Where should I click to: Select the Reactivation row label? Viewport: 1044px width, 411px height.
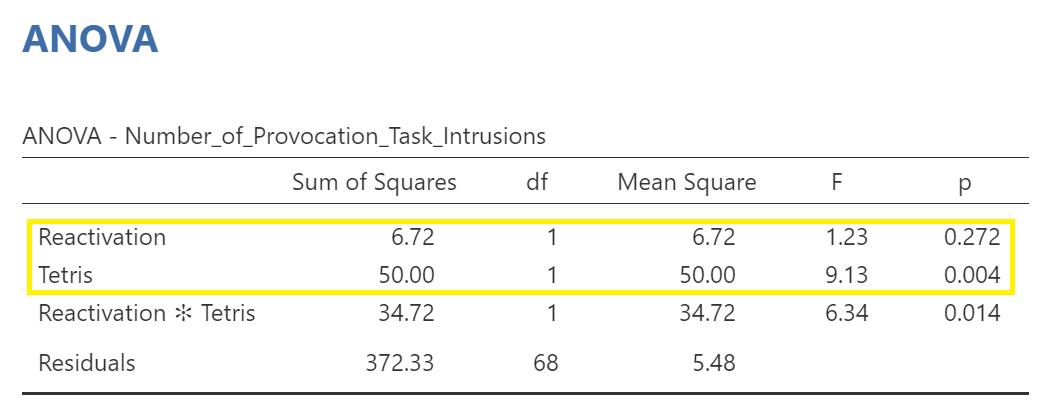102,237
